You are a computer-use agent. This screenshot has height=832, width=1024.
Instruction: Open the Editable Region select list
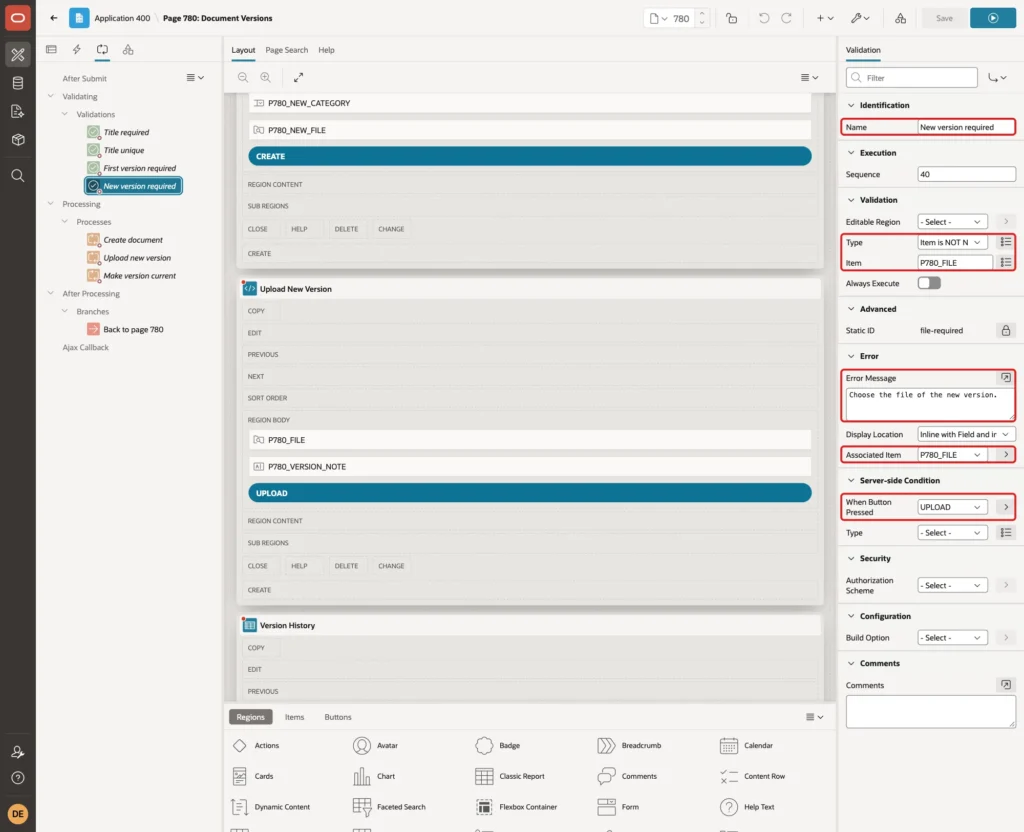[952, 222]
